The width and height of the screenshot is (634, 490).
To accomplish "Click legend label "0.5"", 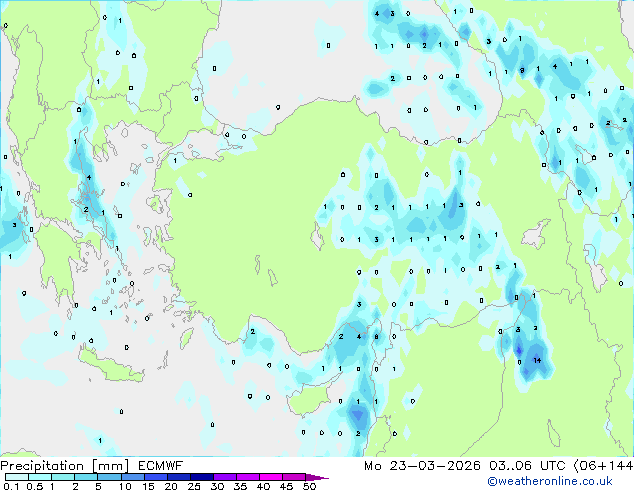I will click(x=35, y=486).
